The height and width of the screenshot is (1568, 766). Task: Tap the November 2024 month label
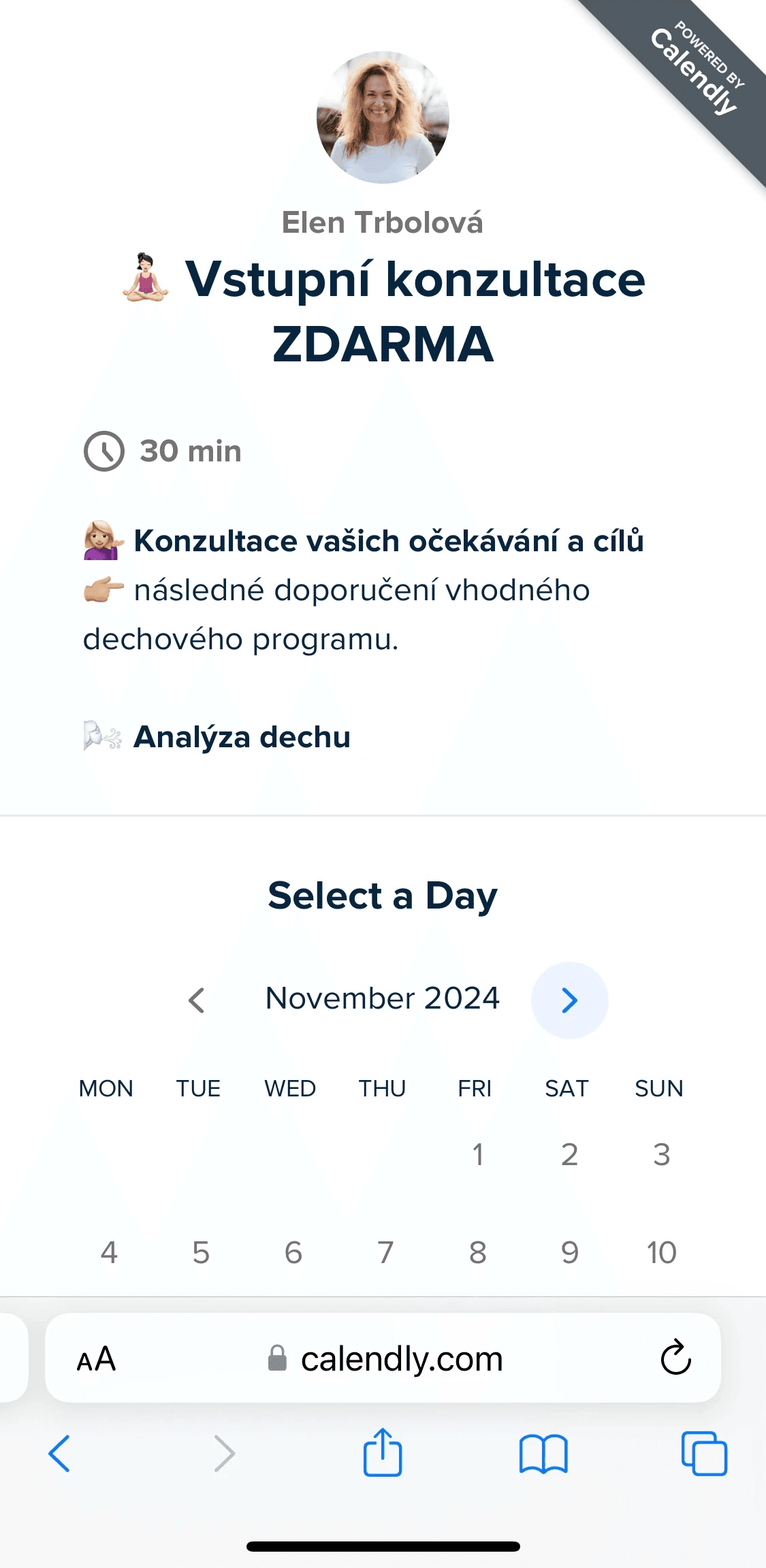coord(383,998)
